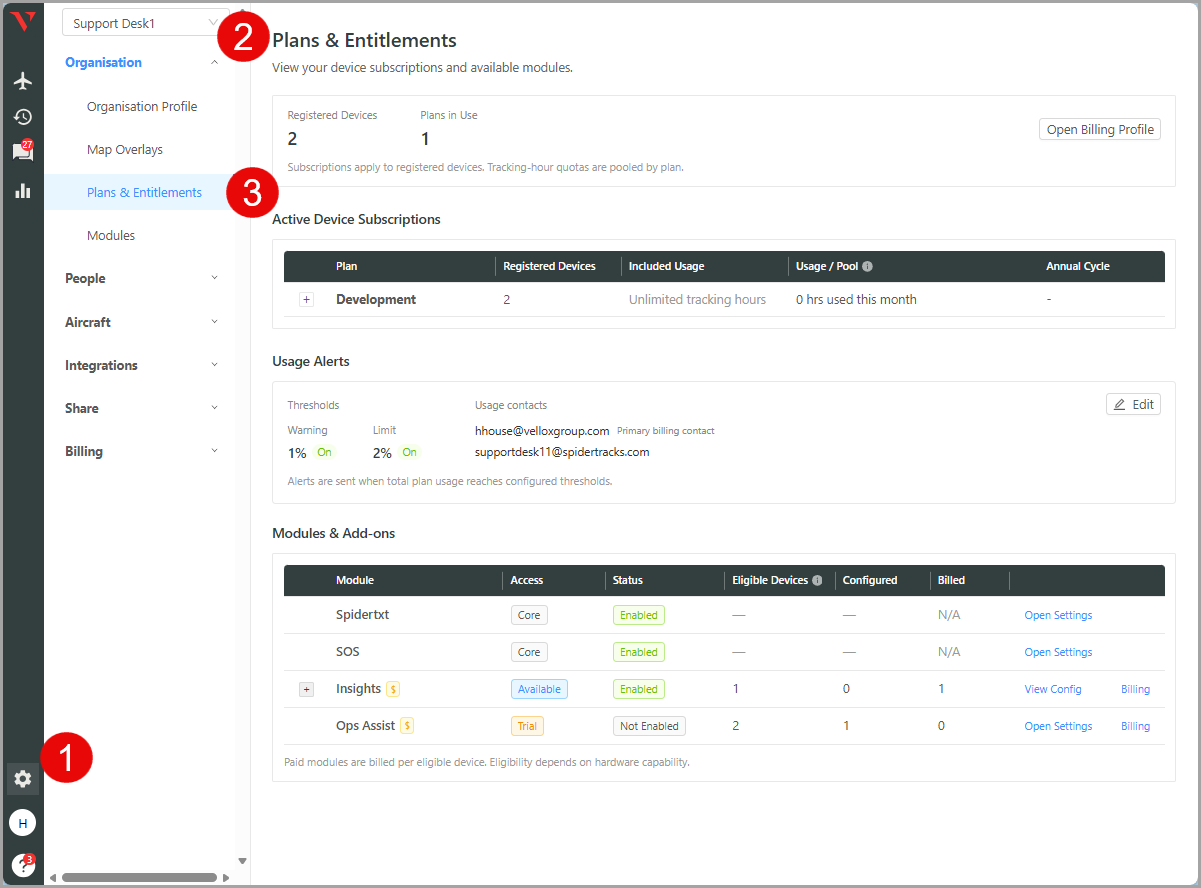Image resolution: width=1201 pixels, height=888 pixels.
Task: Open the Support Desk1 organisation dropdown
Action: pos(146,23)
